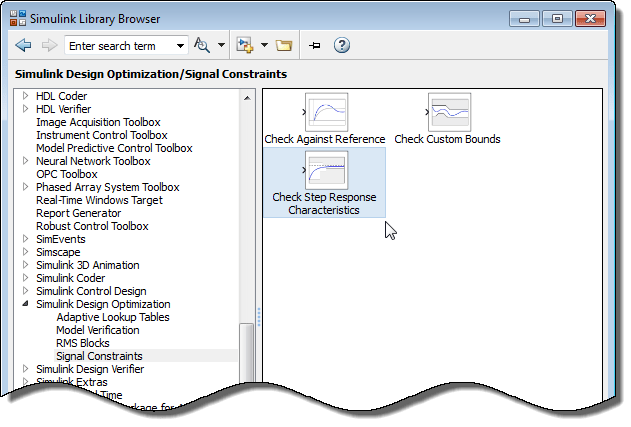Open the new model dropdown arrow
631x427 pixels.
[x=264, y=45]
